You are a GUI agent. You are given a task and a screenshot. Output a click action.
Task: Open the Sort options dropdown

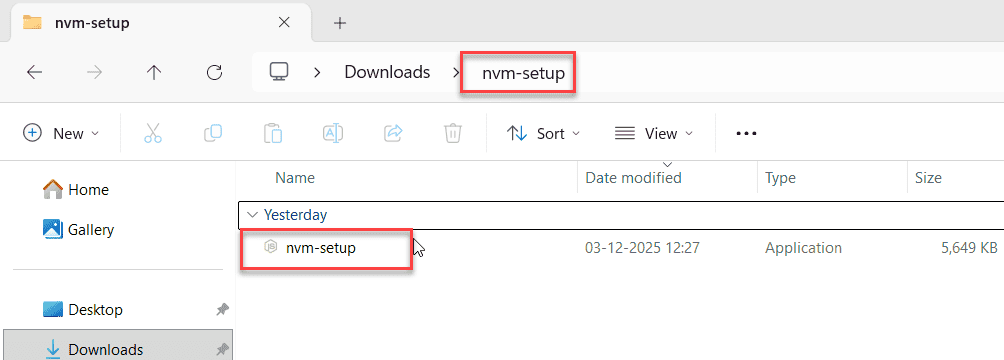(x=543, y=133)
